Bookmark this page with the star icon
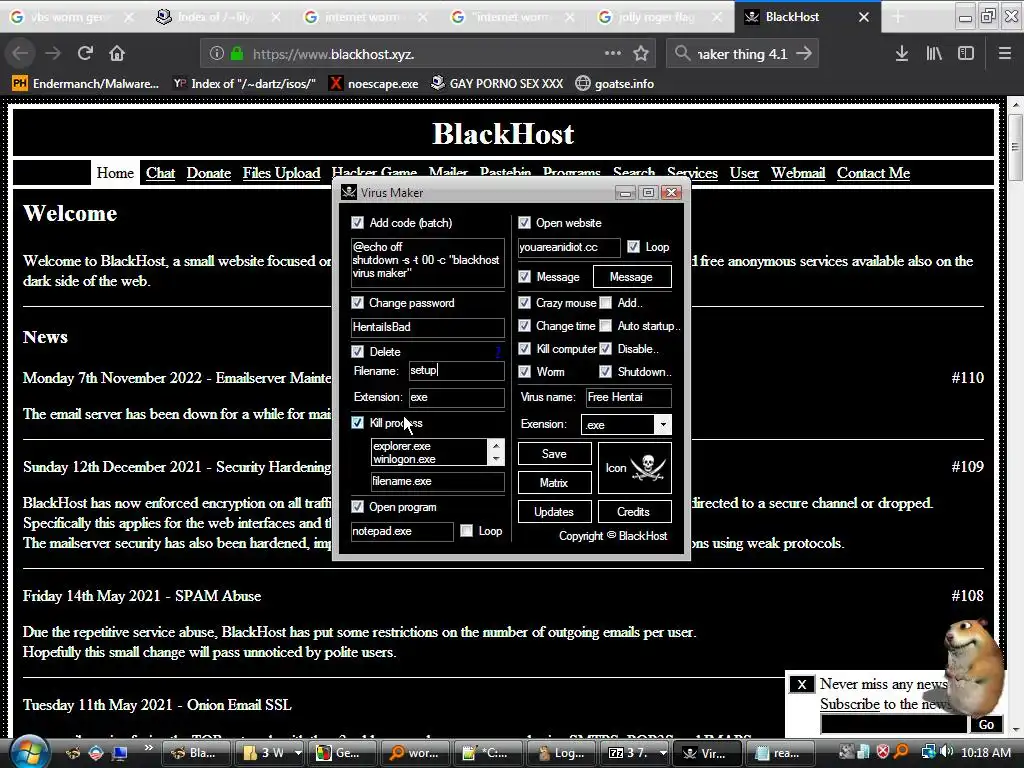The width and height of the screenshot is (1024, 768). click(641, 54)
